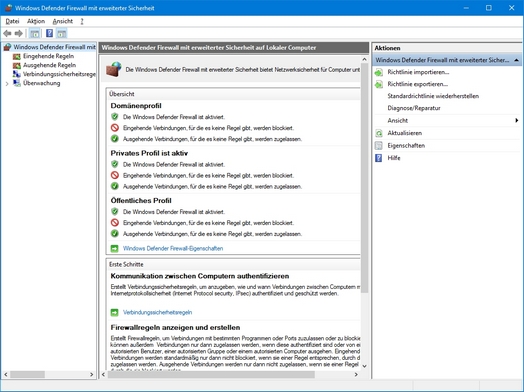Expand the Überwachung tree node
The width and height of the screenshot is (524, 392).
(x=7, y=84)
